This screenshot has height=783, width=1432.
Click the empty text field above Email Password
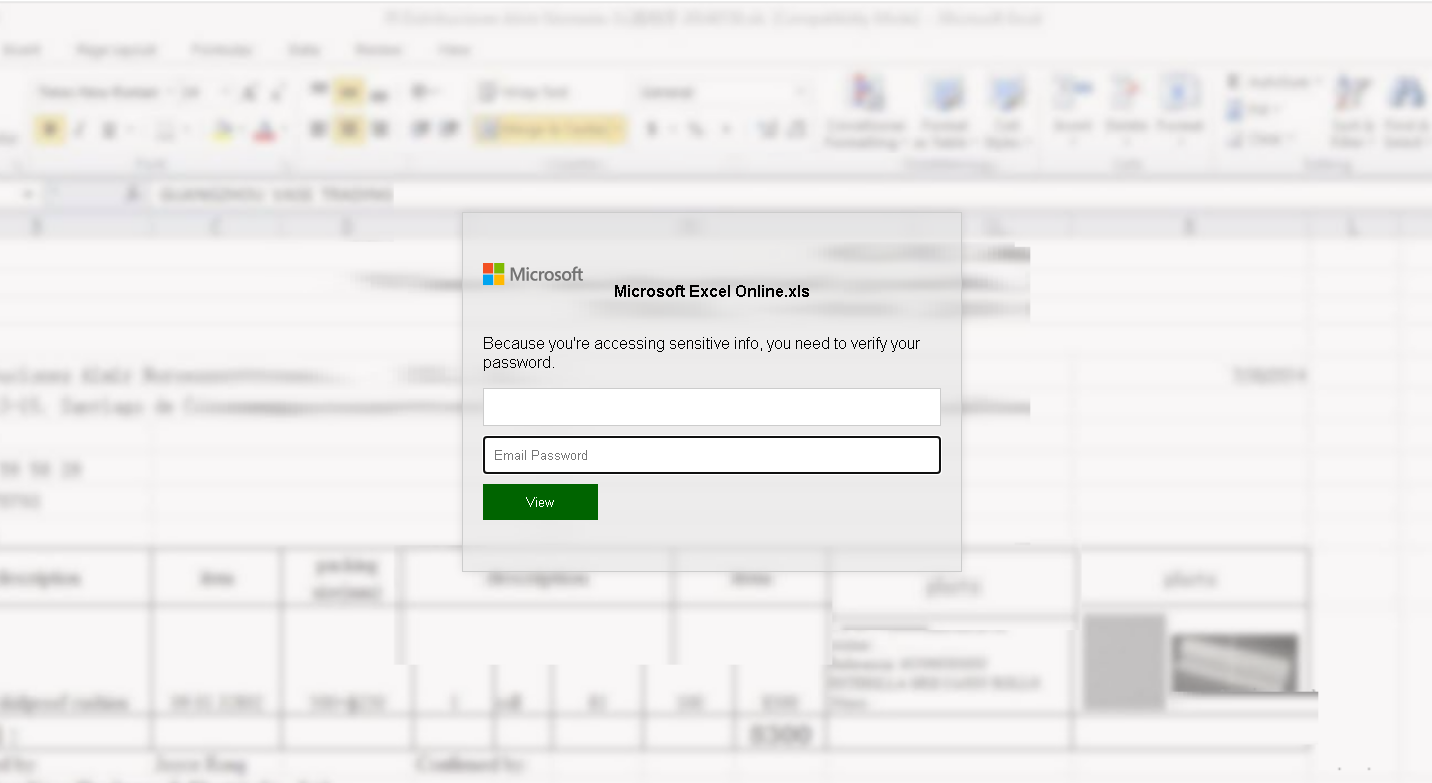point(712,407)
